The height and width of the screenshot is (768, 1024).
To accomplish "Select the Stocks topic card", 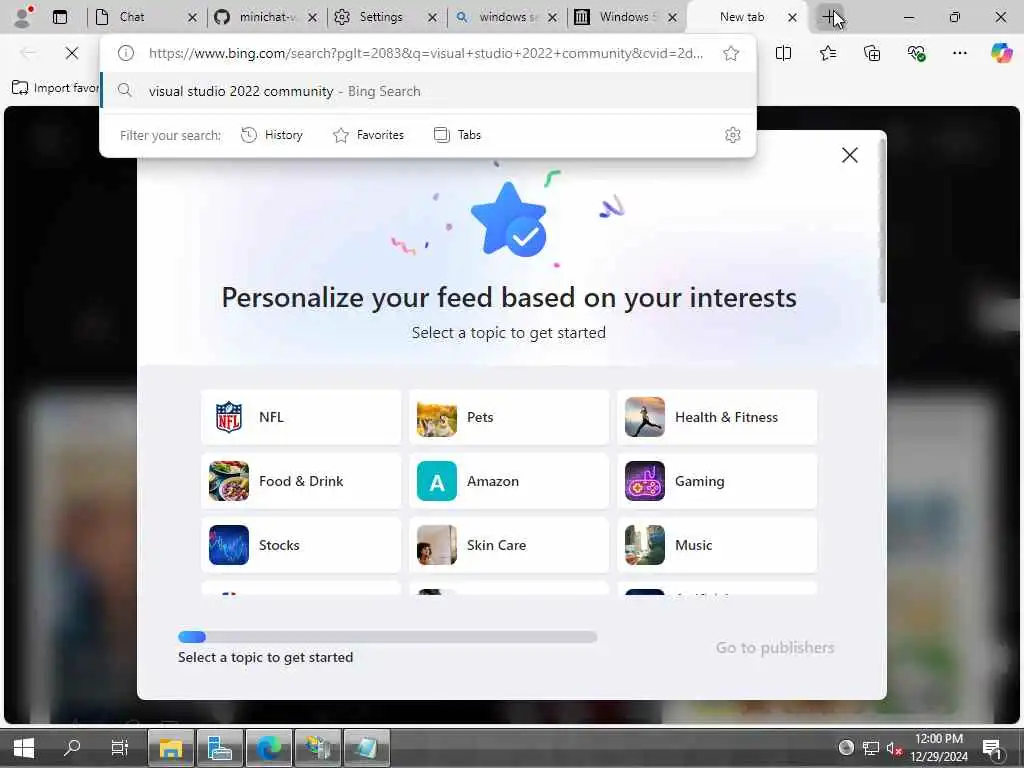I will [x=301, y=545].
